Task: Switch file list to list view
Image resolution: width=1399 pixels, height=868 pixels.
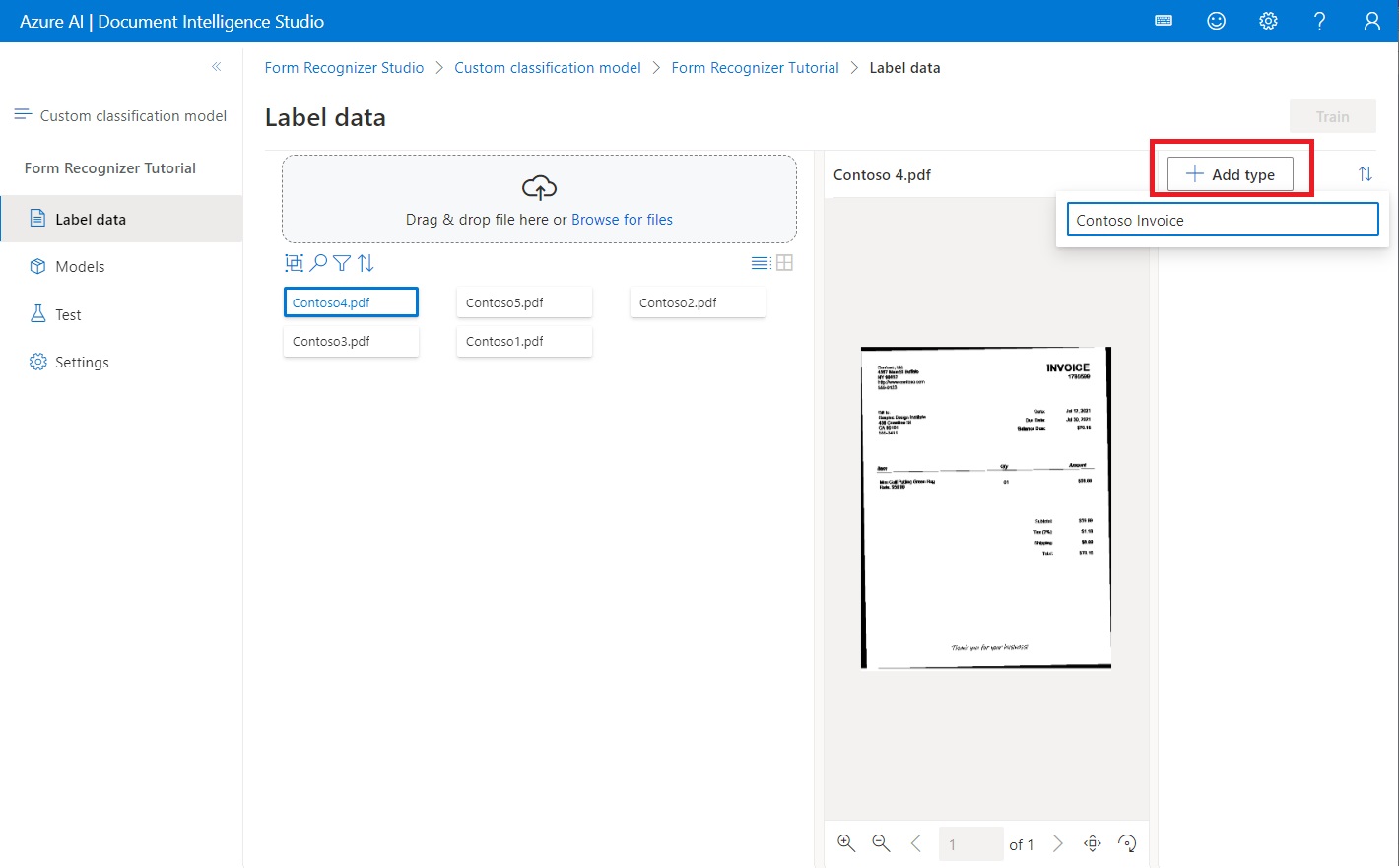Action: tap(759, 262)
